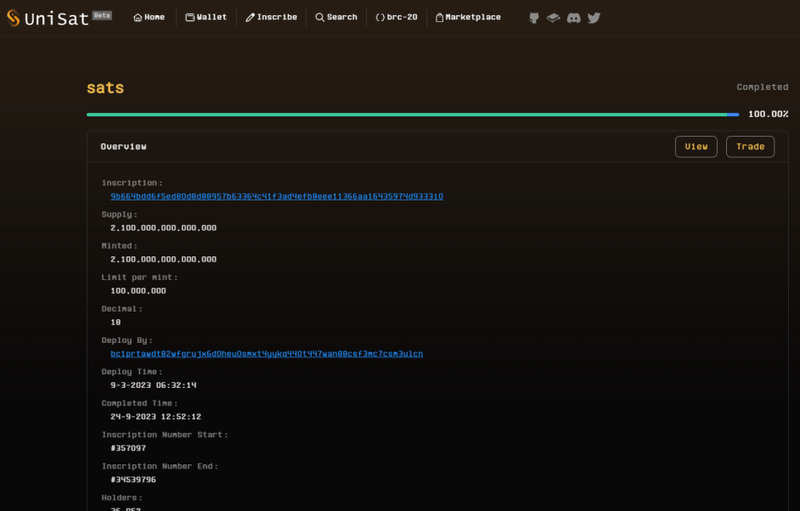
Task: Select inscription start number #357097
Action: [x=128, y=448]
